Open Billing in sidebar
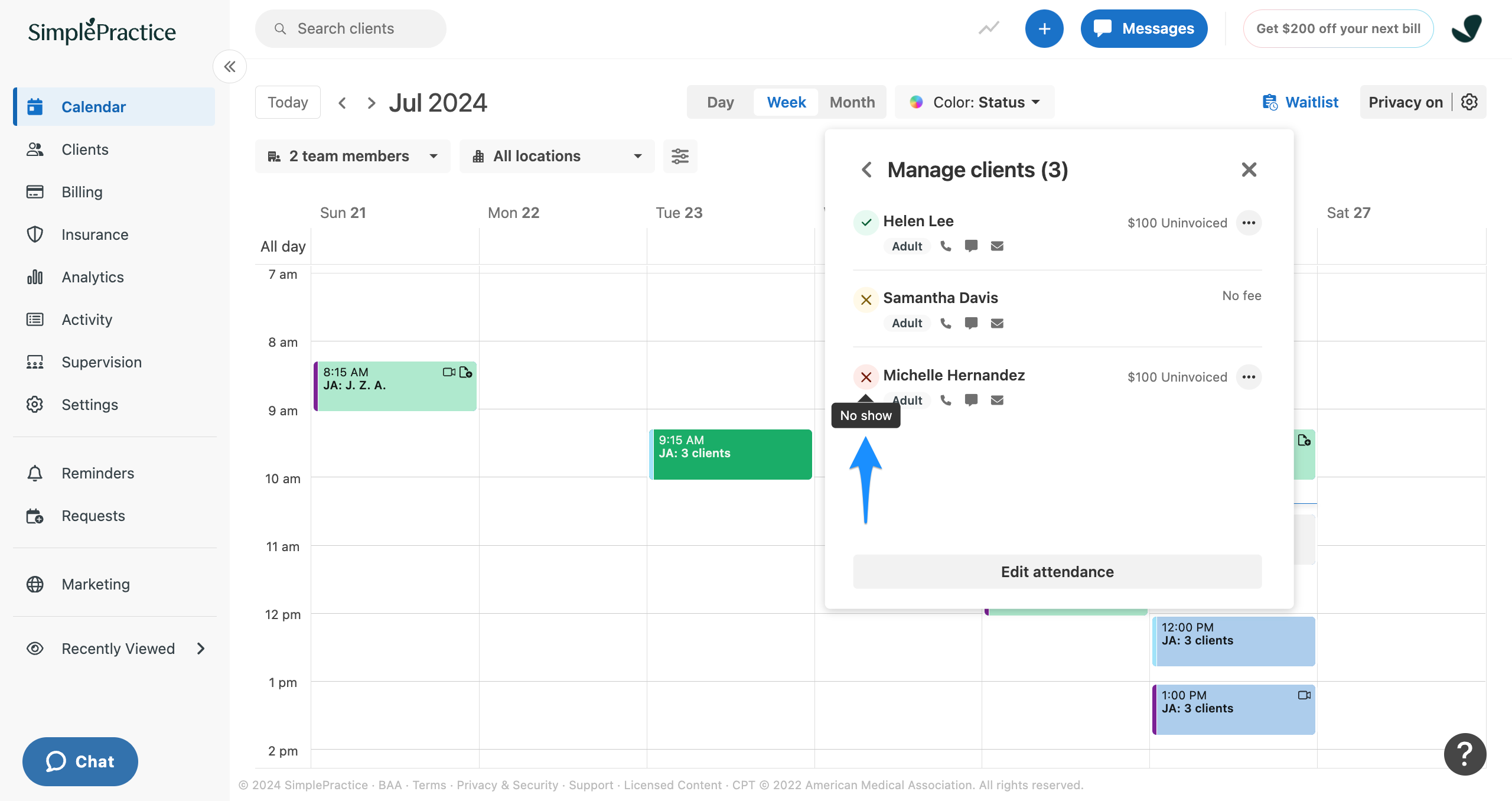The image size is (1512, 801). (115, 192)
